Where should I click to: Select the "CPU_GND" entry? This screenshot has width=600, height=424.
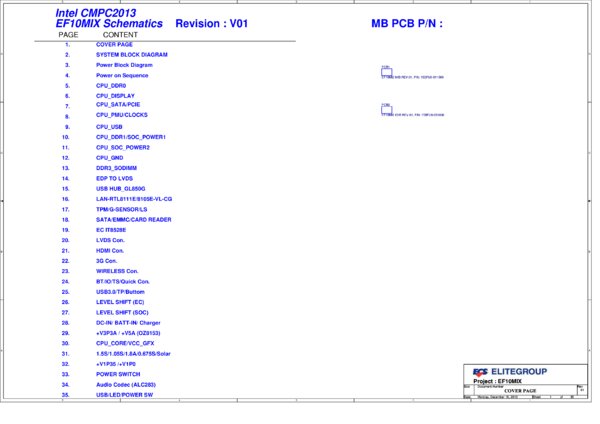point(109,158)
